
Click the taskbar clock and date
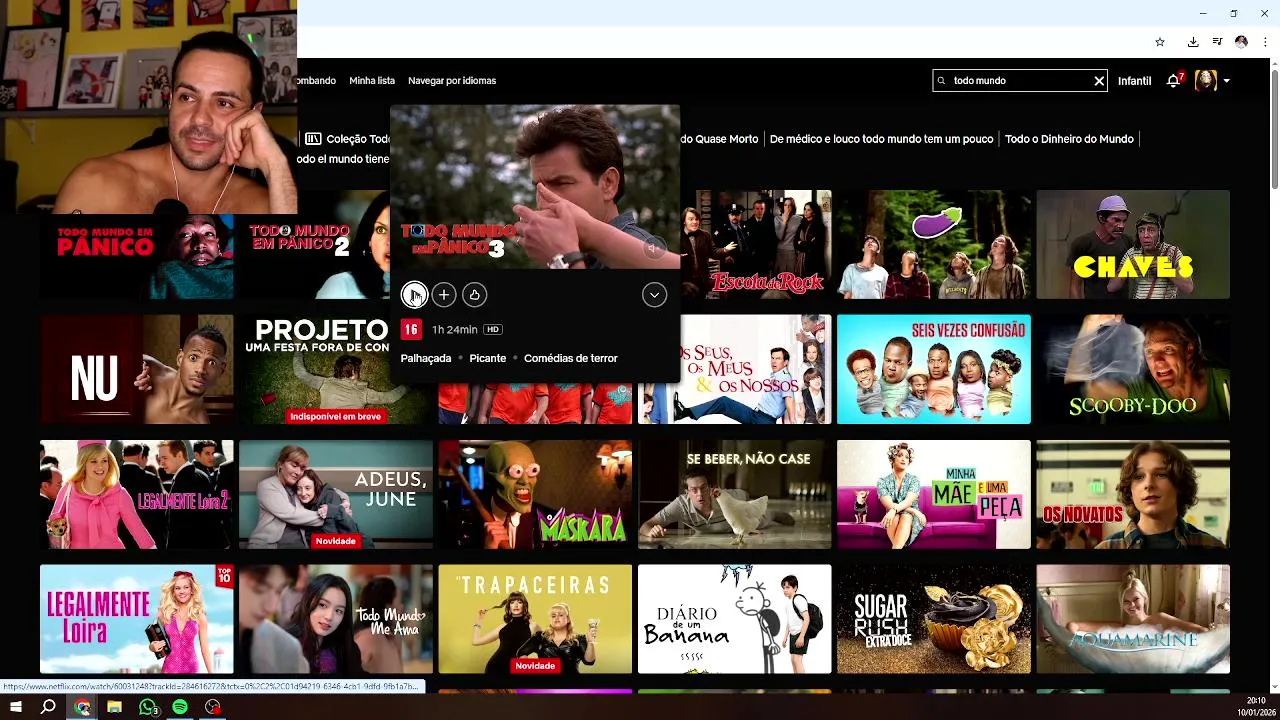1256,706
